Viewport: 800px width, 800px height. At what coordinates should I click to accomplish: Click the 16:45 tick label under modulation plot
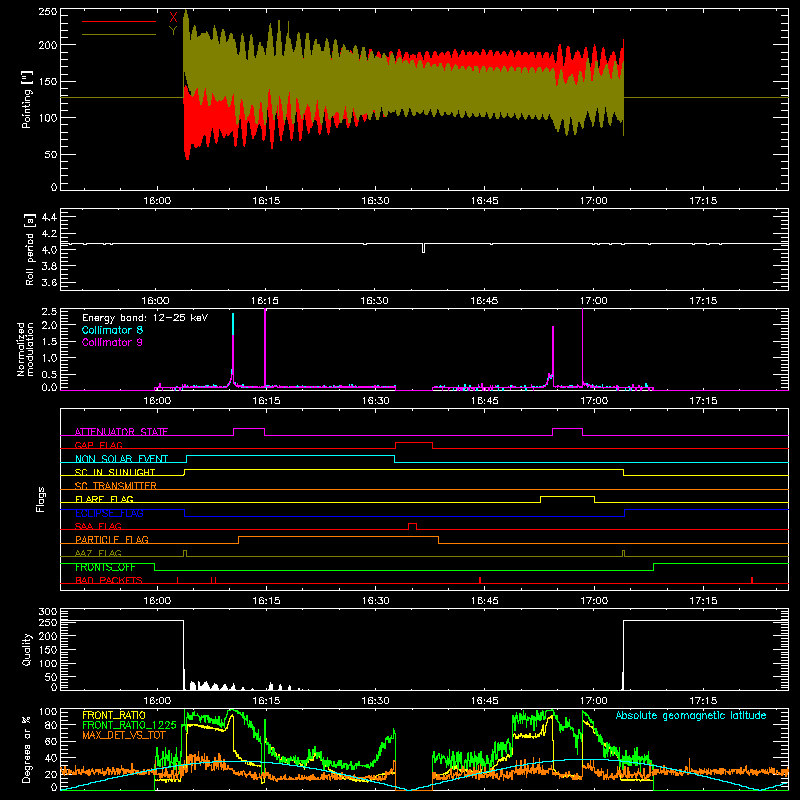tap(485, 401)
